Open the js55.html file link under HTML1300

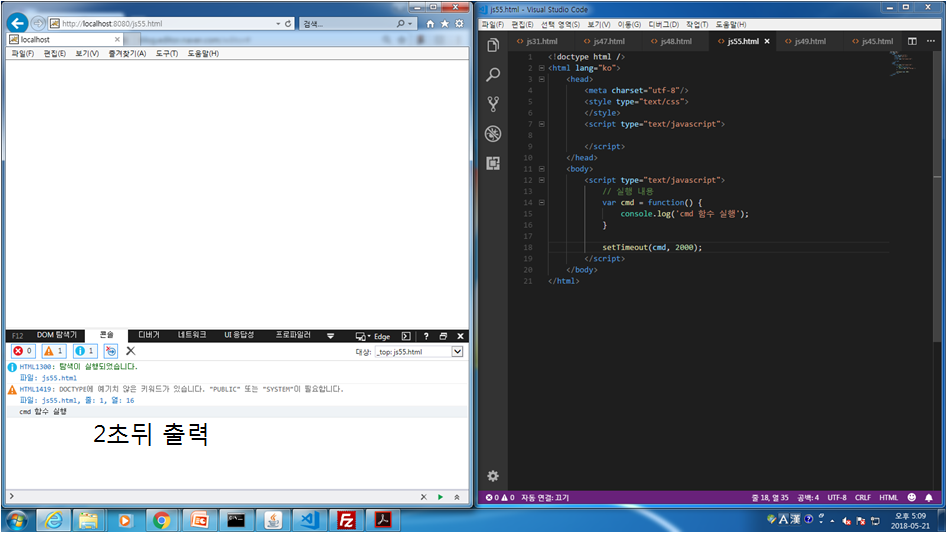point(59,378)
